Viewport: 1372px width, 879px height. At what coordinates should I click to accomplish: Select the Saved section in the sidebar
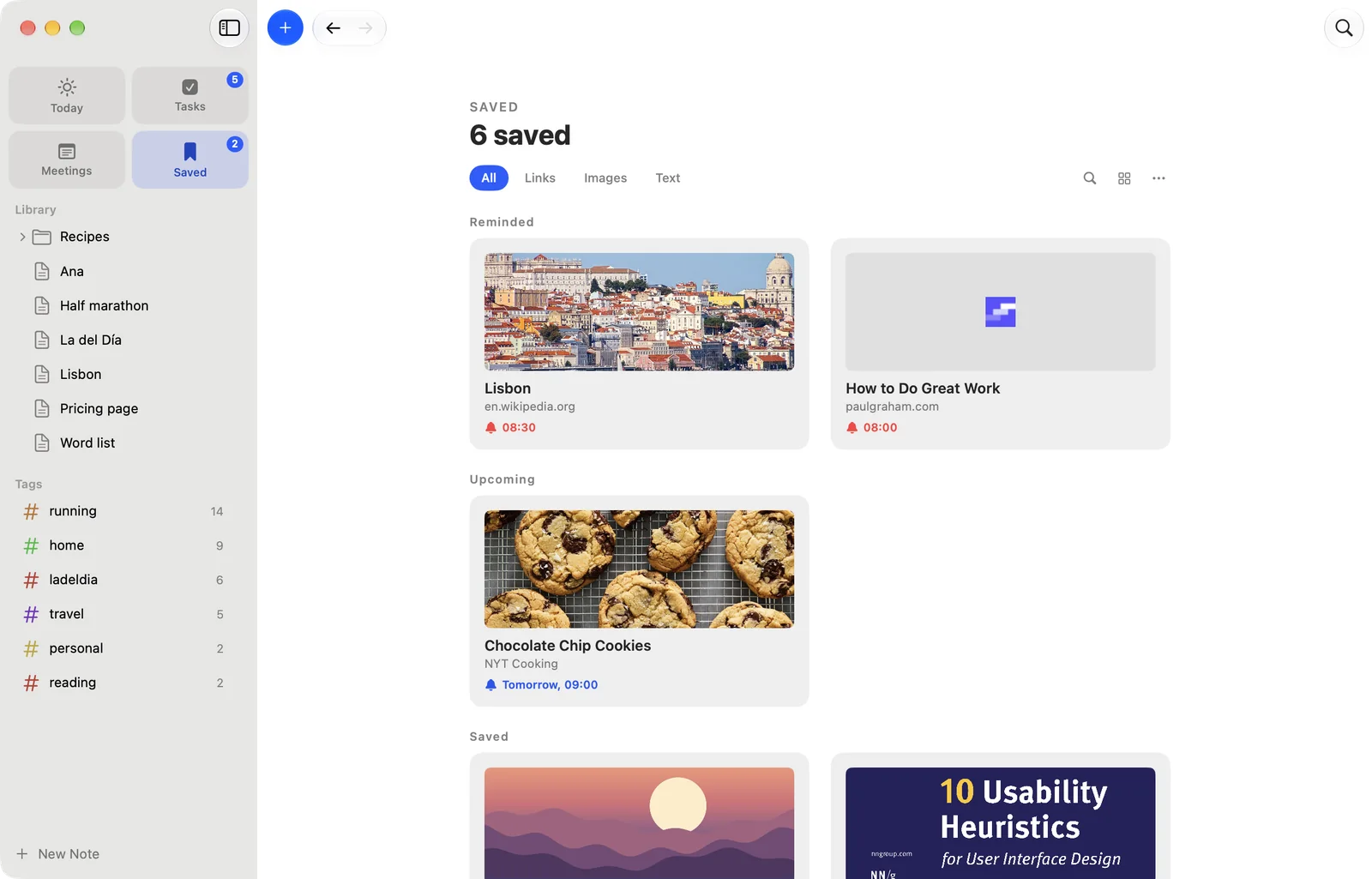190,160
